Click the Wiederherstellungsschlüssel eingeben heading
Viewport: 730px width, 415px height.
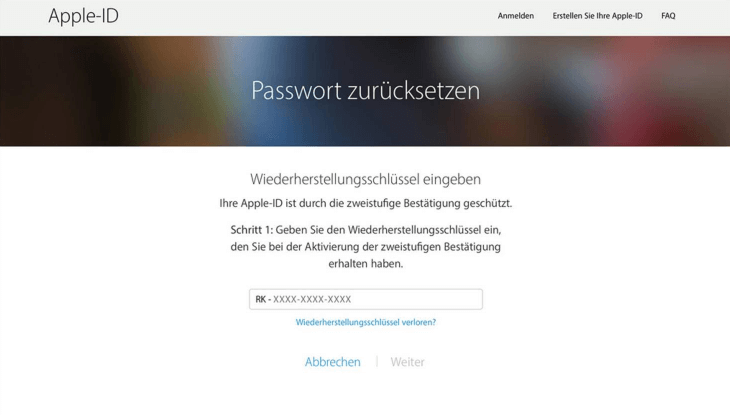[x=365, y=179]
